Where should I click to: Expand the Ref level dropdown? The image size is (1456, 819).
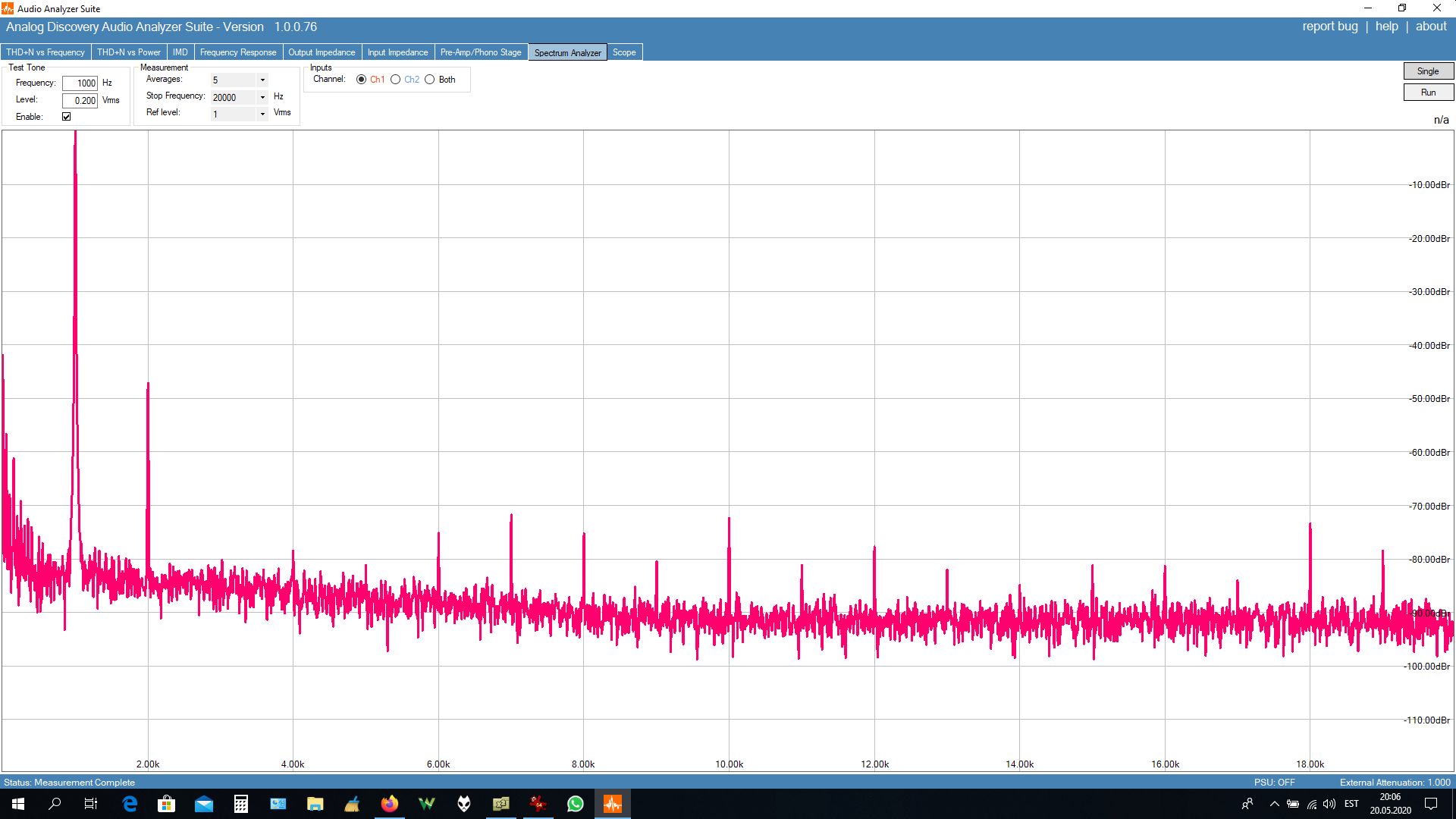coord(262,114)
